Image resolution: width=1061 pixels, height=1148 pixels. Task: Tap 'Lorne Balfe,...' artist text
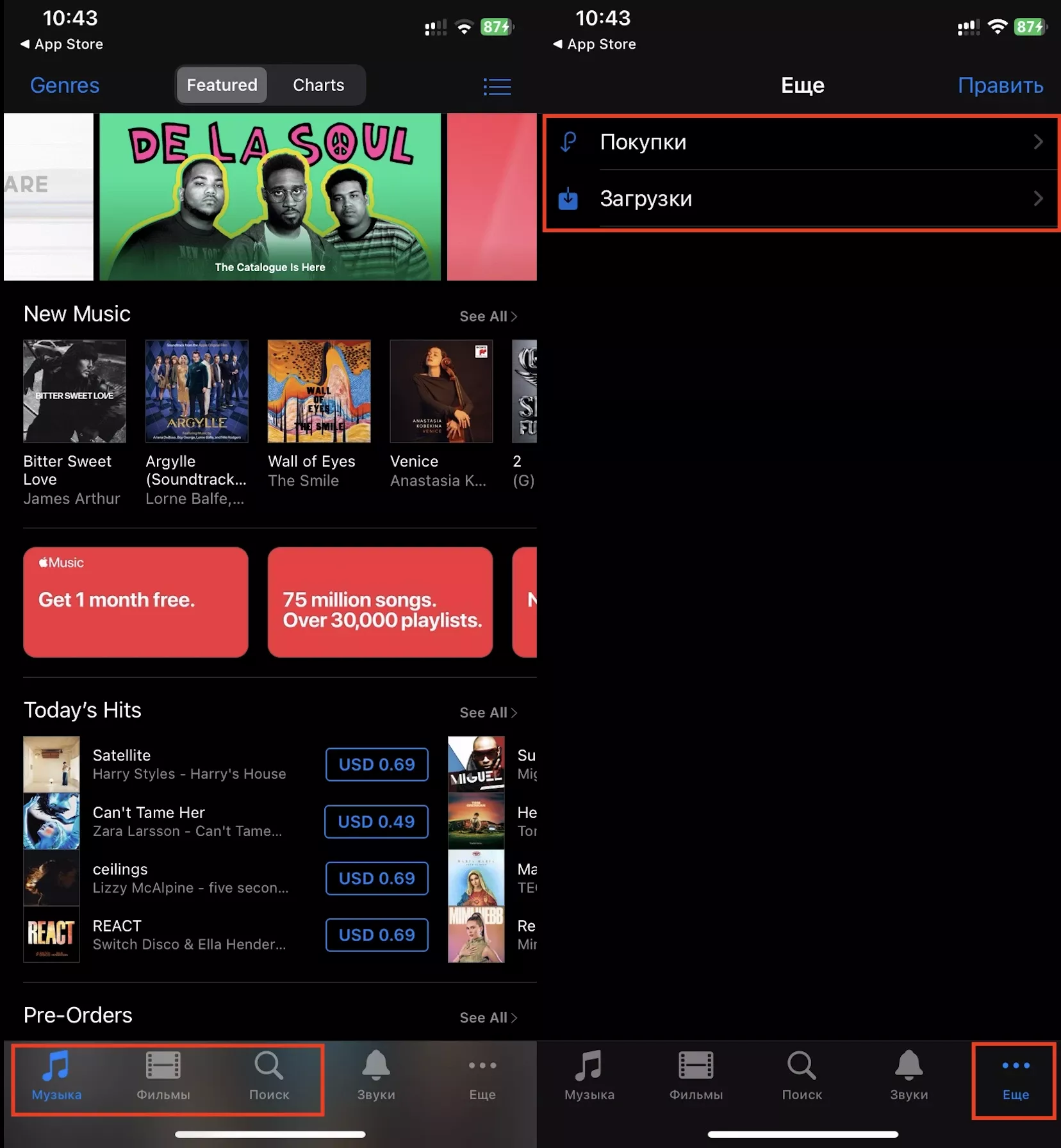[x=195, y=498]
